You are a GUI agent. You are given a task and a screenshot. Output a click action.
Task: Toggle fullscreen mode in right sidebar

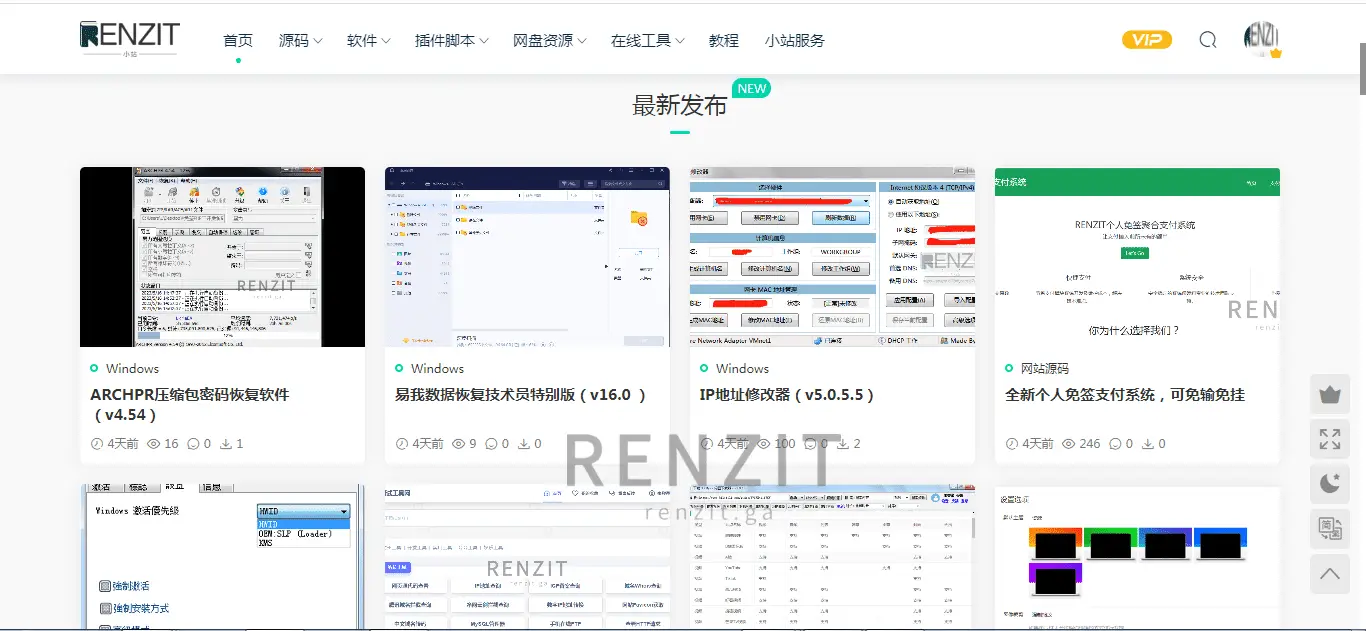coord(1329,439)
